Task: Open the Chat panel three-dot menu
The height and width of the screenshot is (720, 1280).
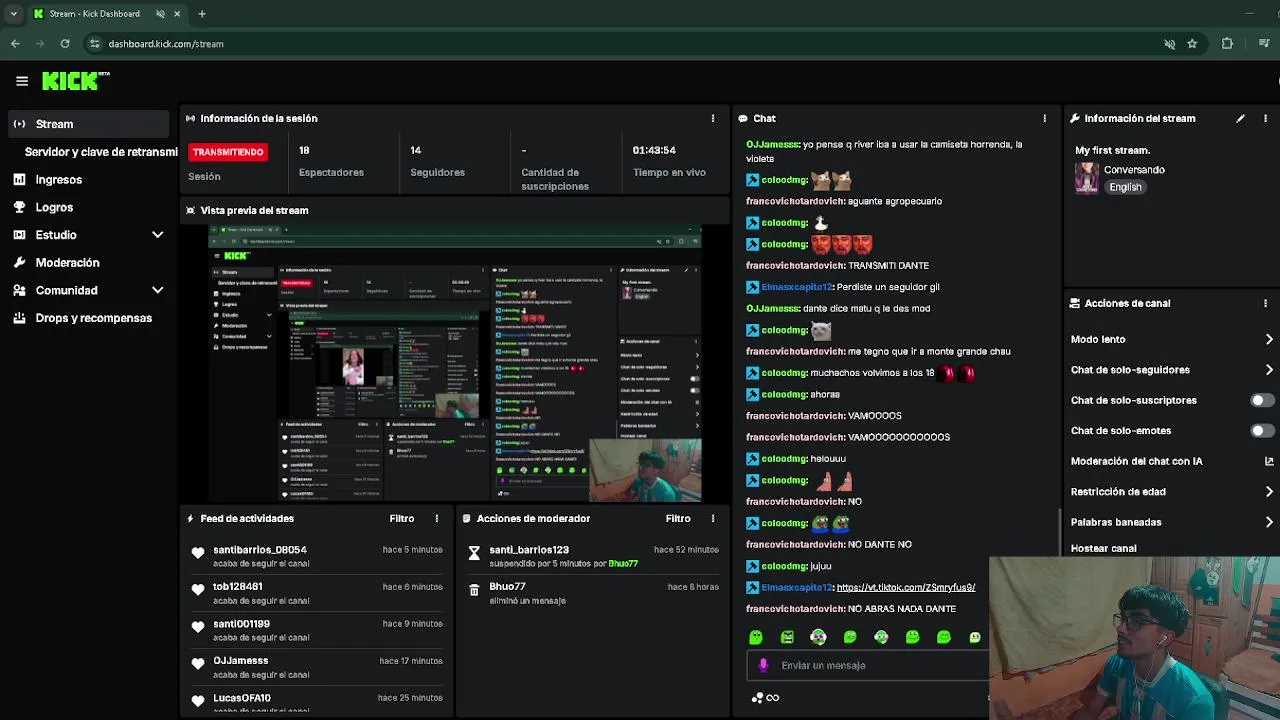Action: [x=1045, y=118]
